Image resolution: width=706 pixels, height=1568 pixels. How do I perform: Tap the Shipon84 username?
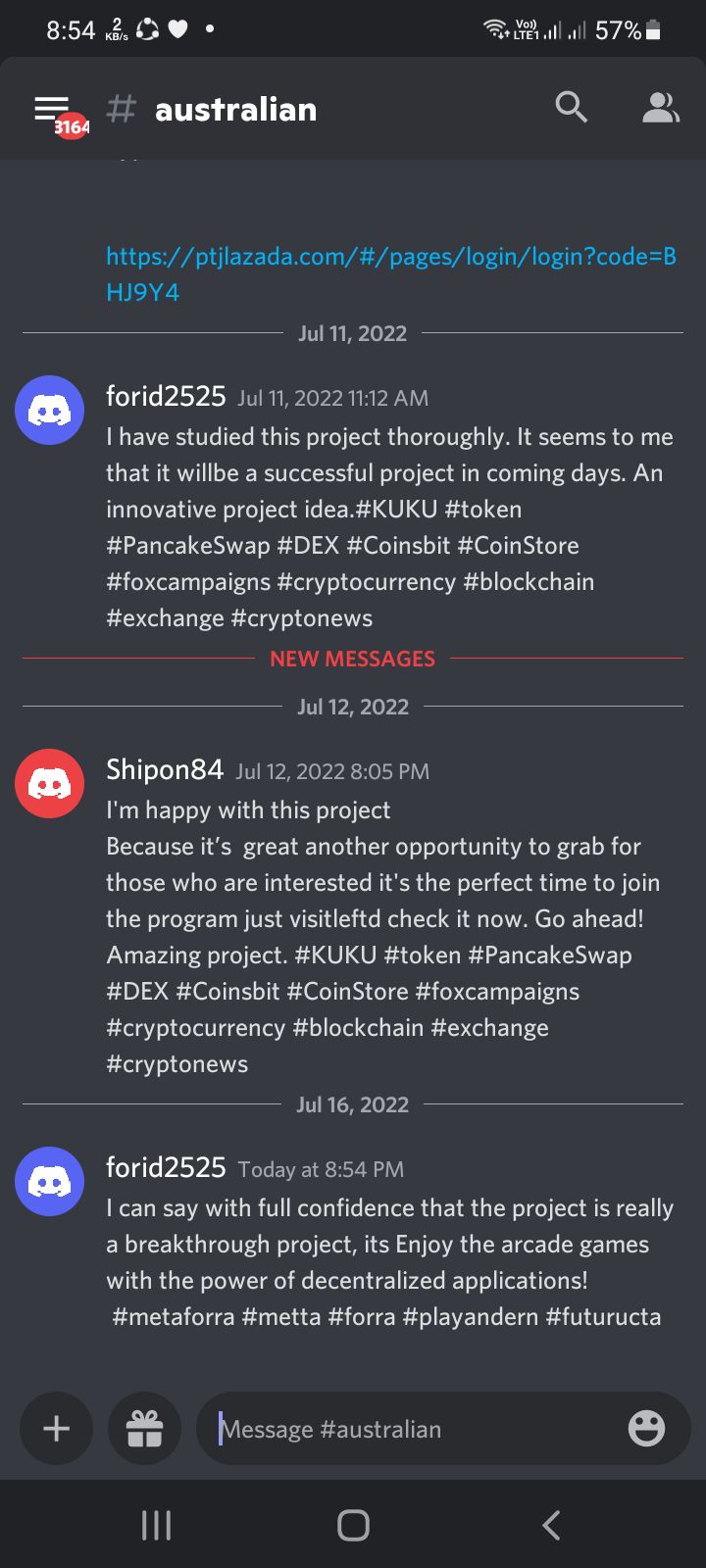[165, 770]
